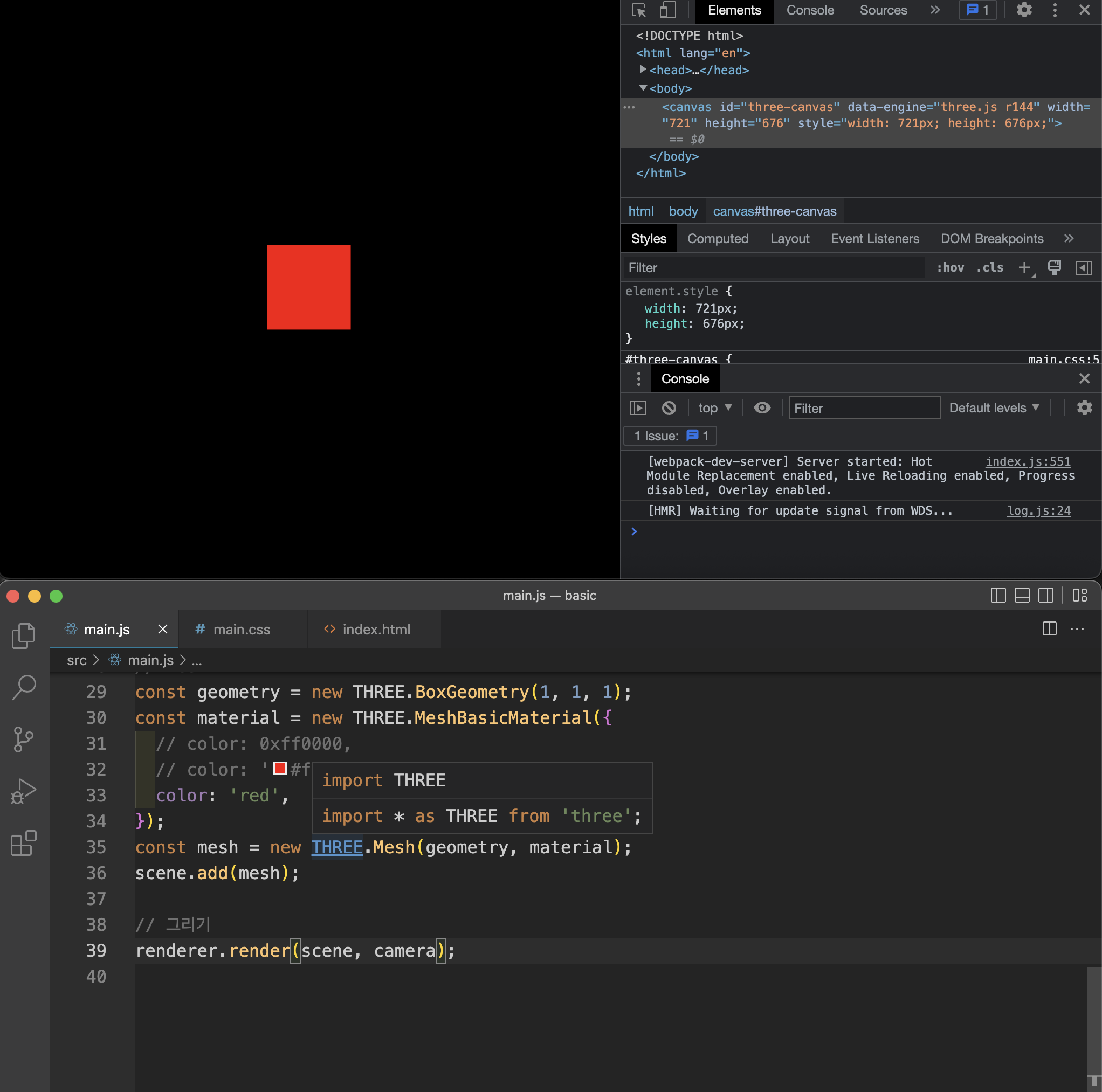
Task: Toggle the :hov element state panel
Action: coord(951,267)
